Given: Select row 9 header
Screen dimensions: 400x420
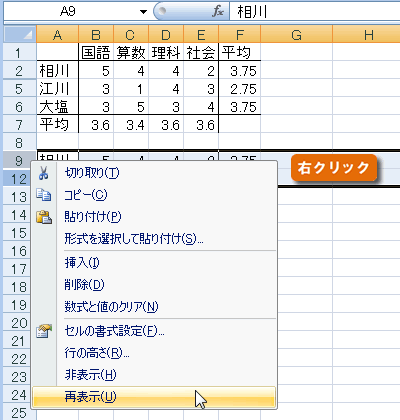Looking at the screenshot, I should point(19,160).
